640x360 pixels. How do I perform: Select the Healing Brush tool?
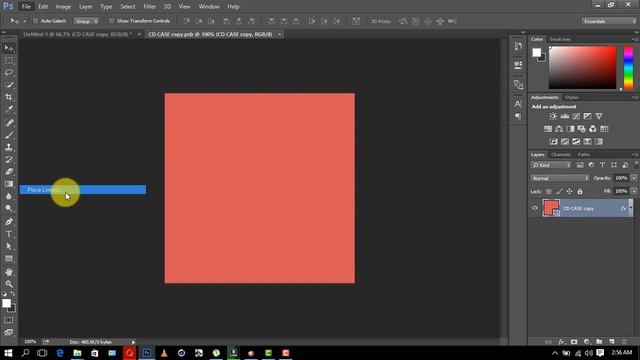point(9,123)
